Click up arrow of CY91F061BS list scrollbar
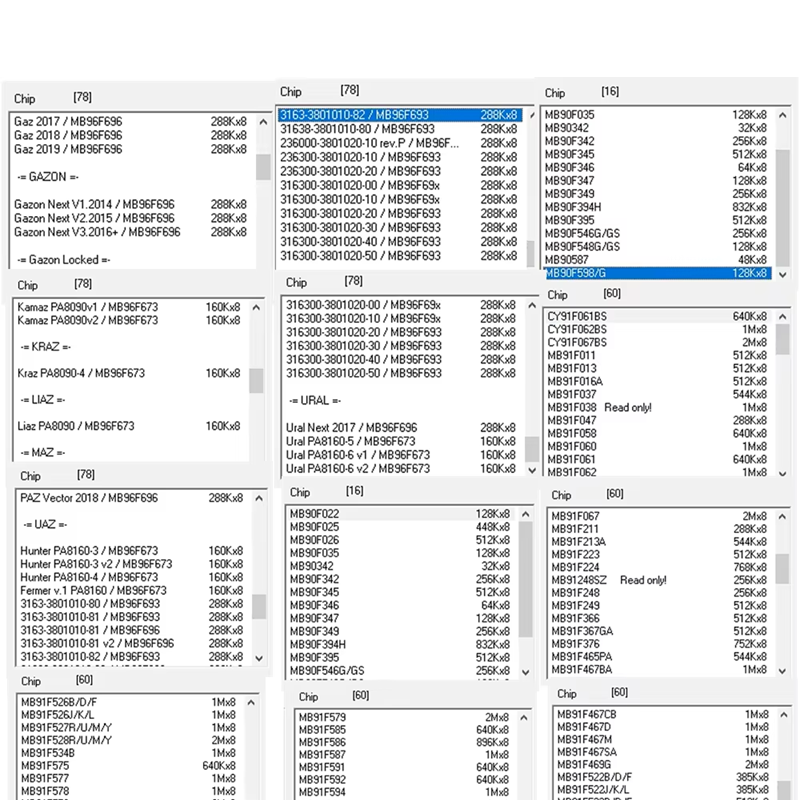The height and width of the screenshot is (800, 800). (783, 317)
